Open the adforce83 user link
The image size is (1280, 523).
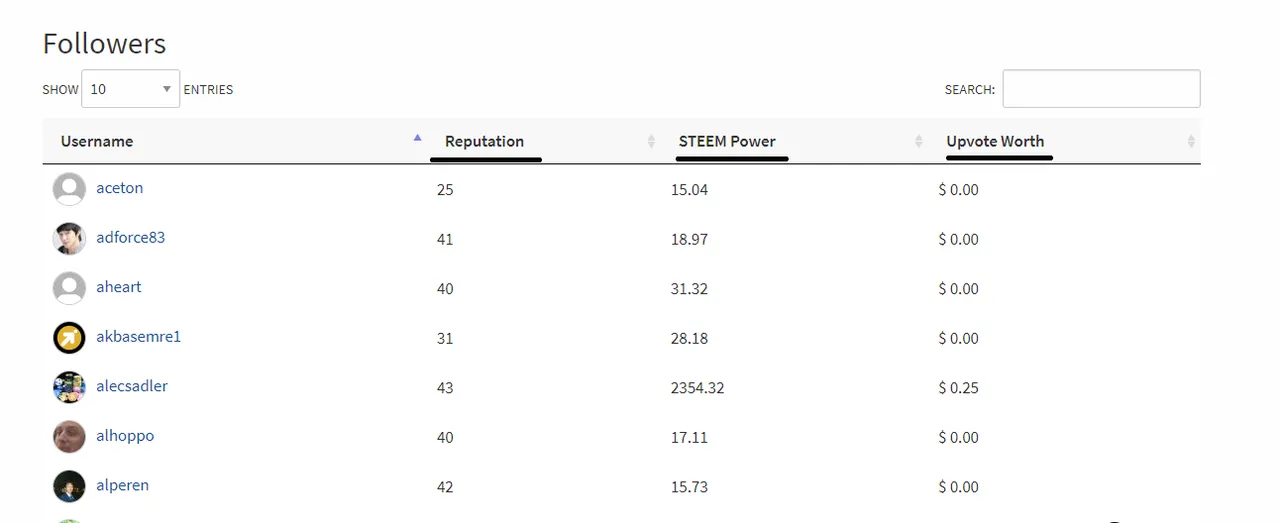click(131, 238)
